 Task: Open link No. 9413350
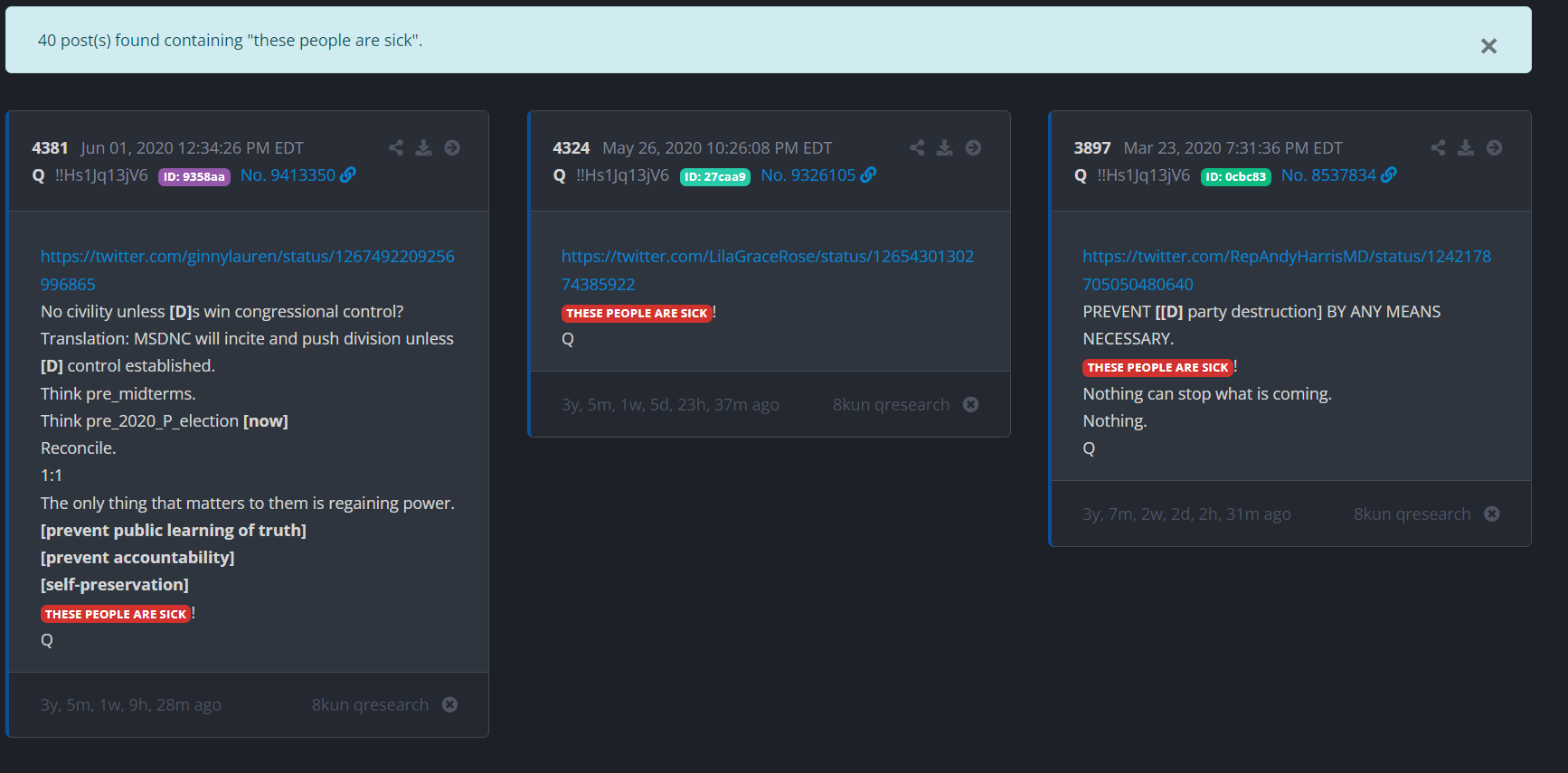click(x=288, y=175)
